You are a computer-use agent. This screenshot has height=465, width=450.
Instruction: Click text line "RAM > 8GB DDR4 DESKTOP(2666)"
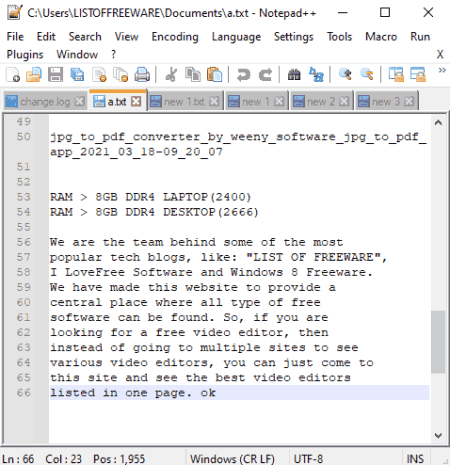(x=154, y=212)
